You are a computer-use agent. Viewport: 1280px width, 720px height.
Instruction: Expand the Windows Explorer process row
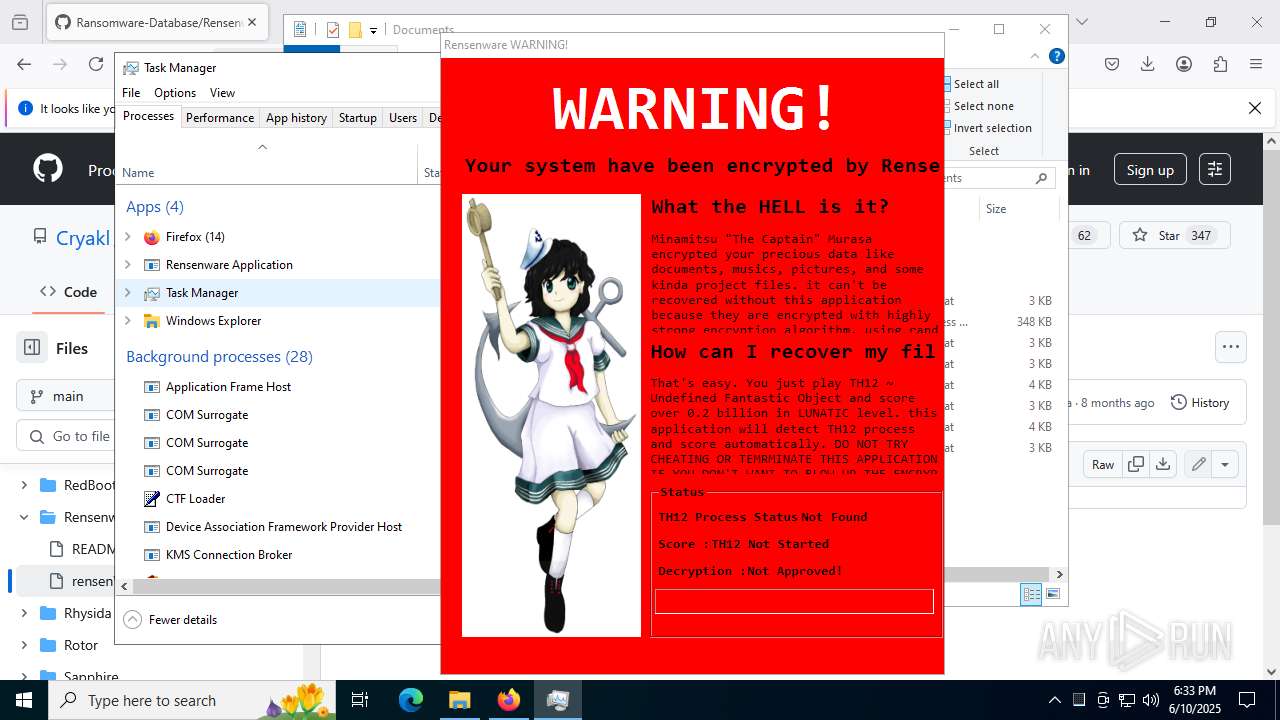(127, 321)
